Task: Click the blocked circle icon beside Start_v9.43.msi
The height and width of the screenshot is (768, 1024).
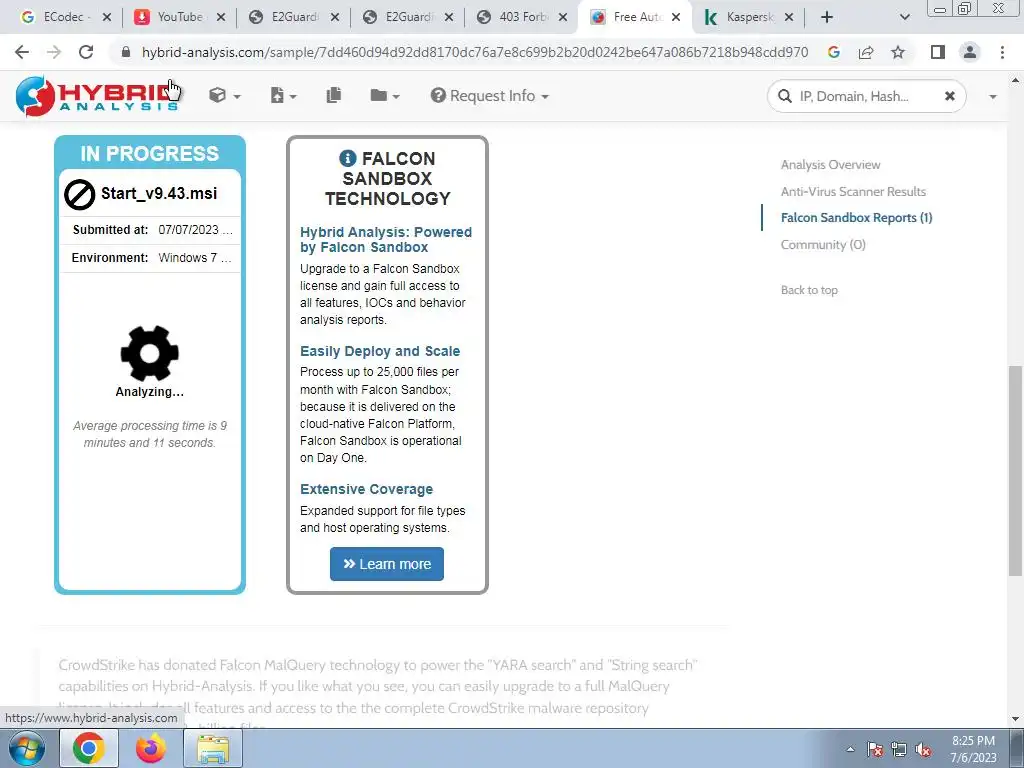Action: click(80, 195)
